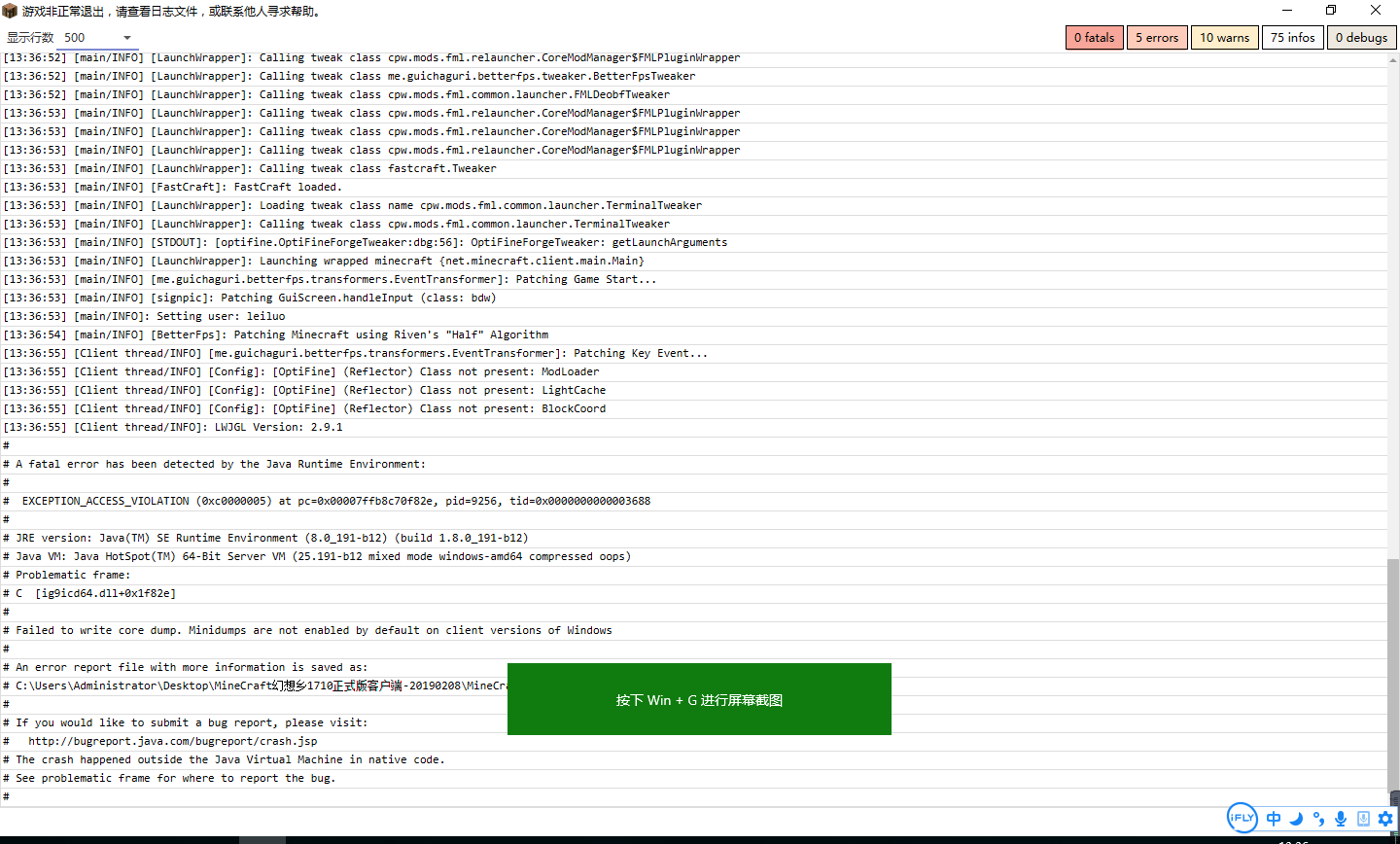The image size is (1400, 844).
Task: Click the green Win + G screenshot banner
Action: point(699,699)
